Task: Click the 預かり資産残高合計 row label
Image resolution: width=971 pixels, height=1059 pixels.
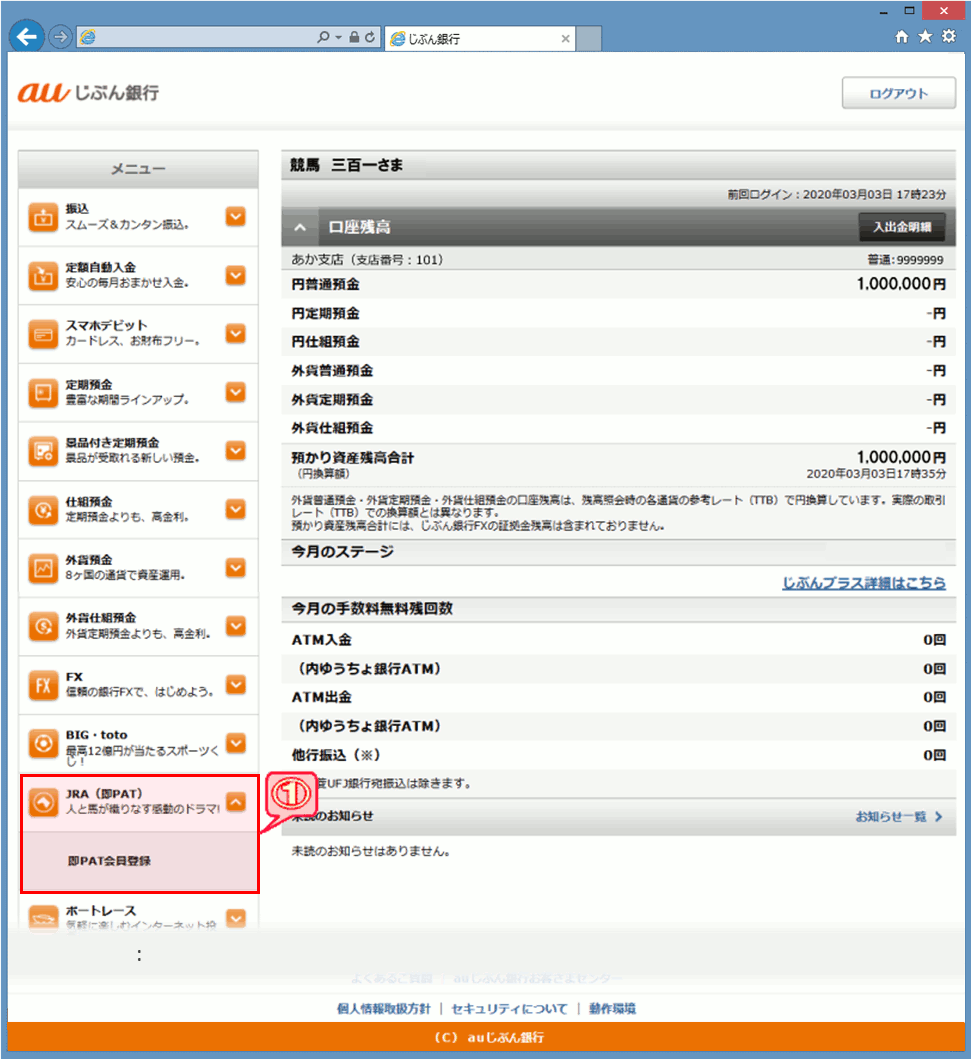Action: [x=352, y=458]
